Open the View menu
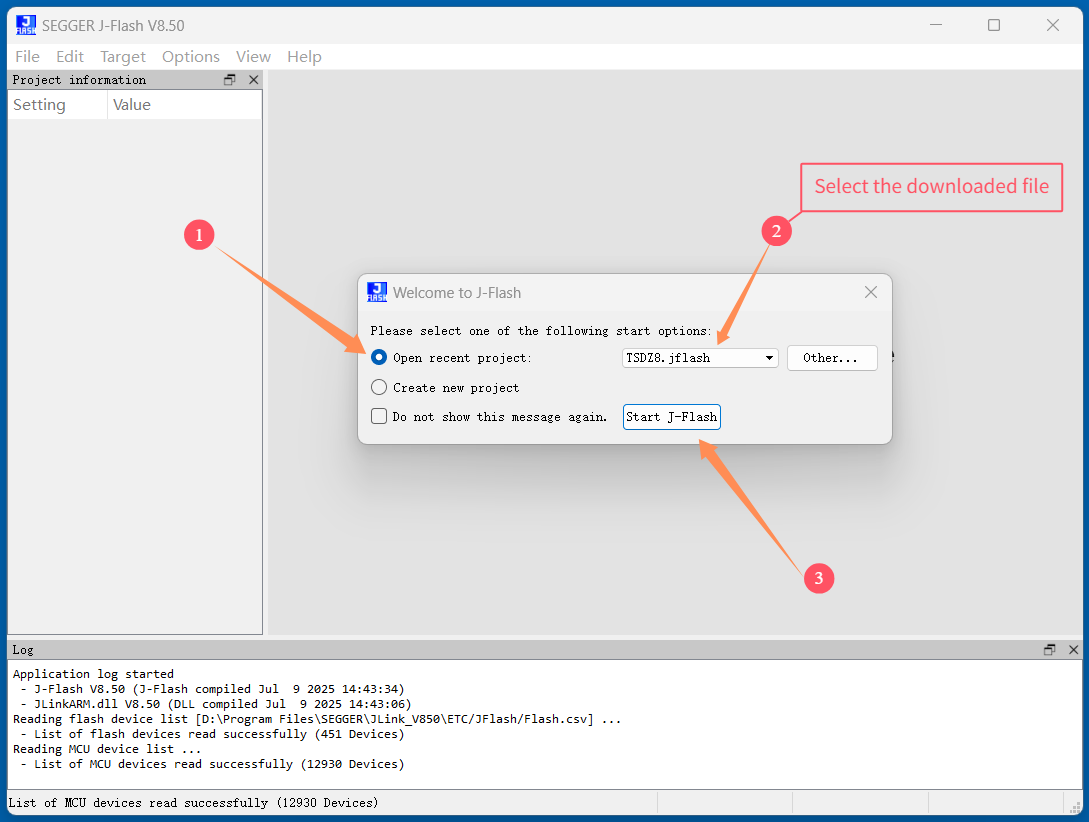1089x822 pixels. [x=253, y=57]
